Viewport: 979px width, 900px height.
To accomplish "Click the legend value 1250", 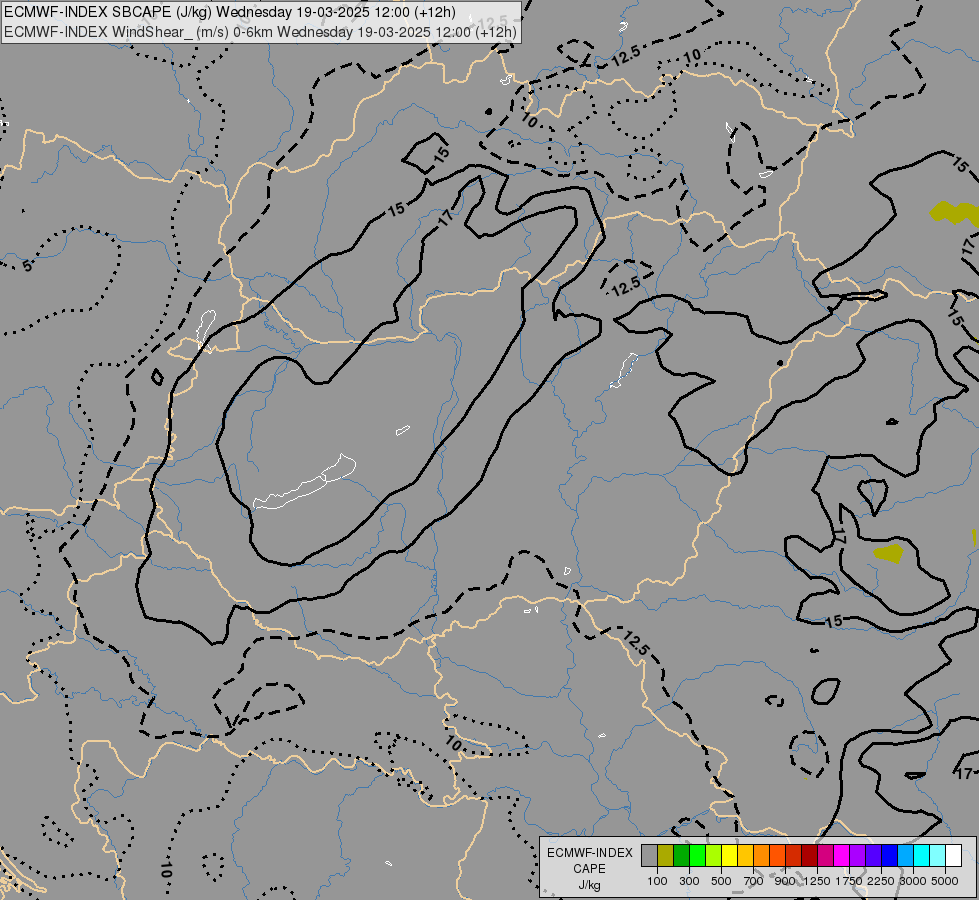I will click(817, 881).
